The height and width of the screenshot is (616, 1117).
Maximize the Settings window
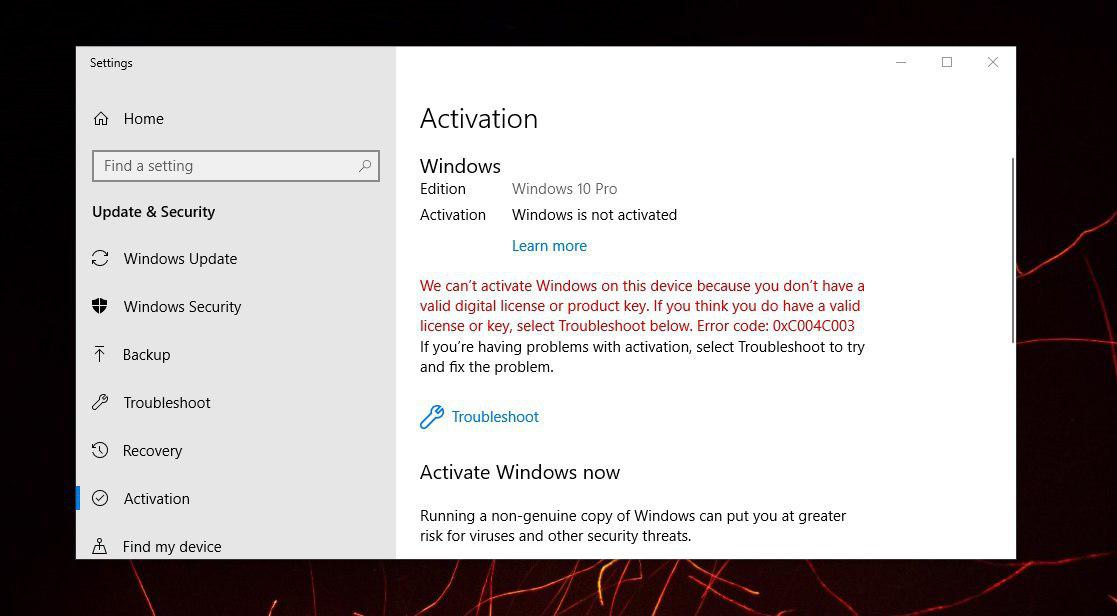coord(947,63)
